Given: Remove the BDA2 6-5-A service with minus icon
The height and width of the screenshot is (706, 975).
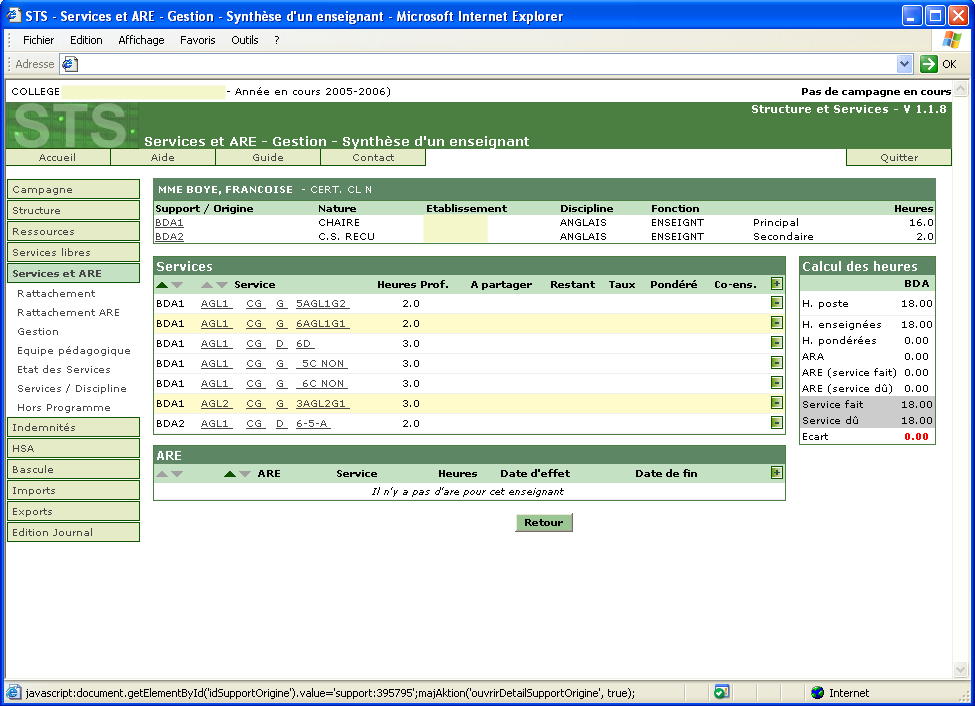Looking at the screenshot, I should [x=776, y=422].
